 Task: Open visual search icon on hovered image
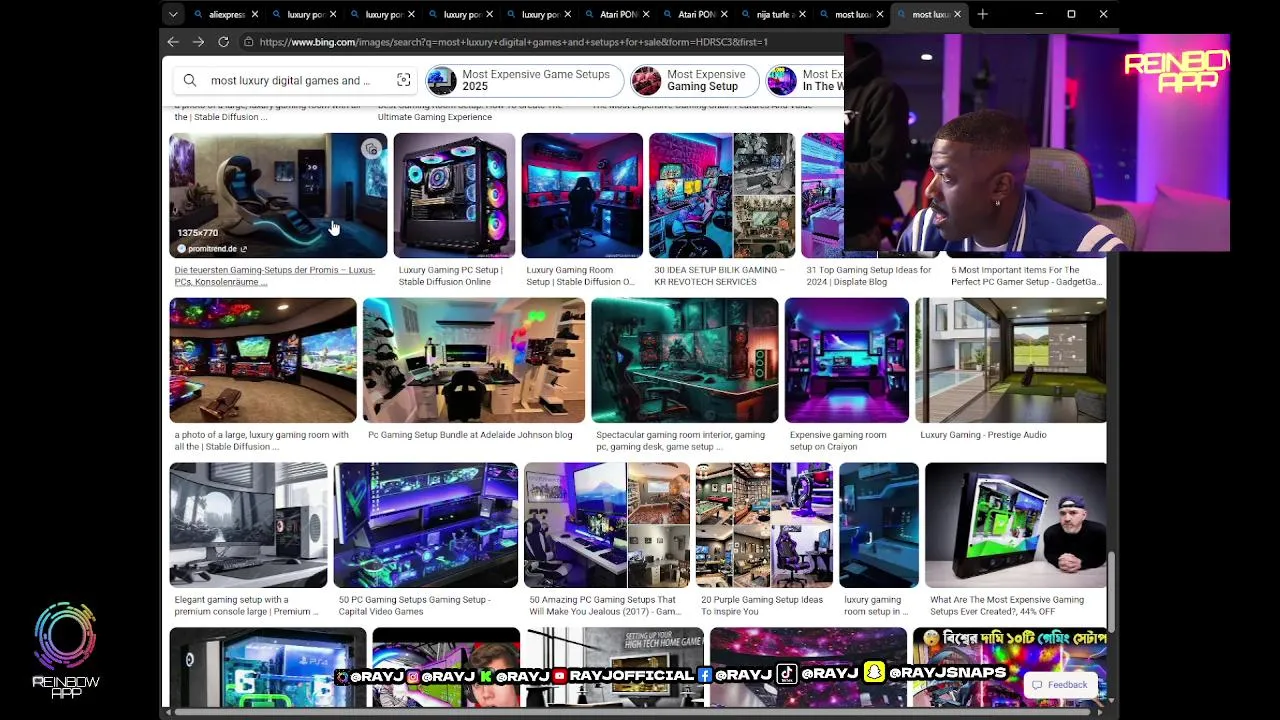point(371,149)
